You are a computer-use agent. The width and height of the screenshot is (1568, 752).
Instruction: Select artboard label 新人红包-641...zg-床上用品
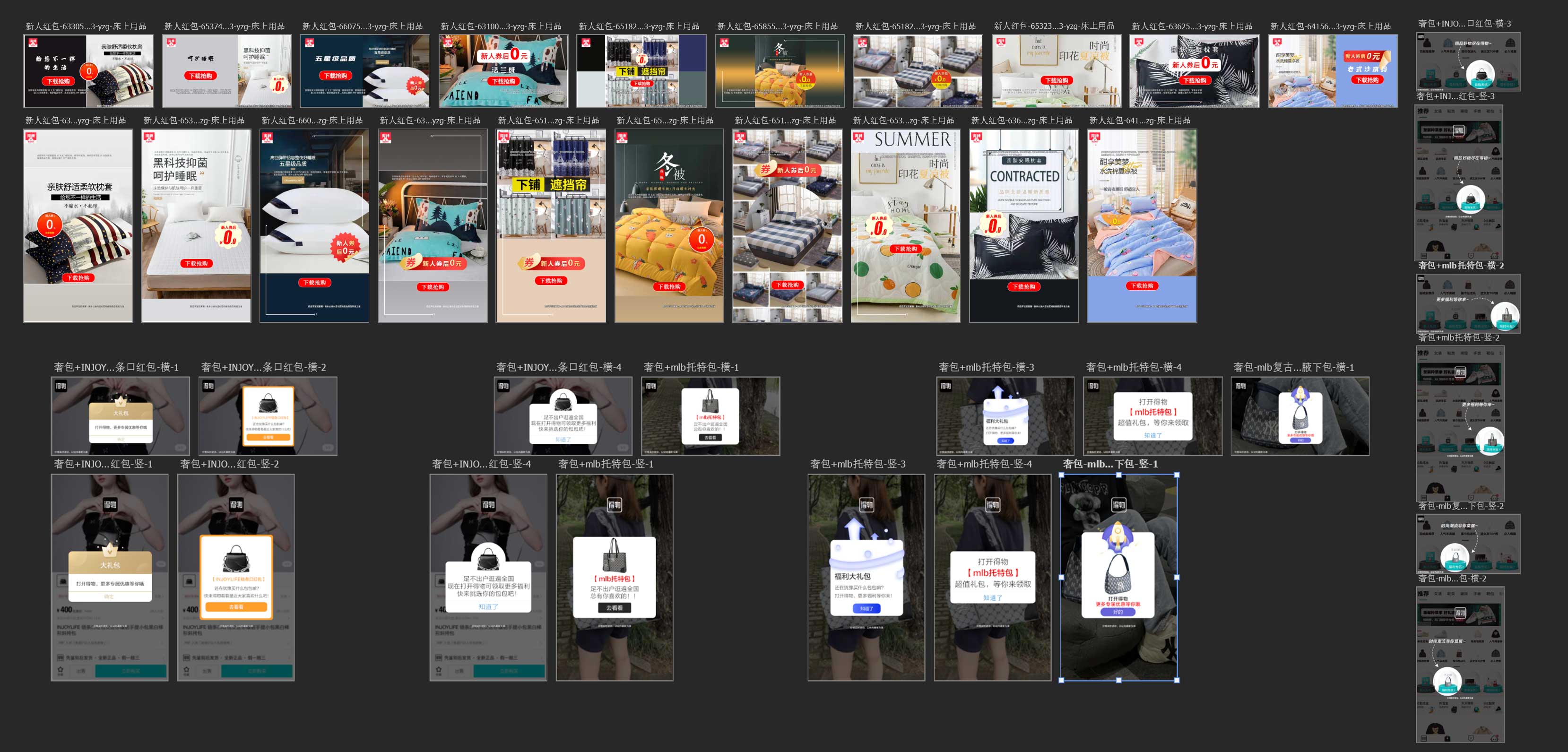(x=1140, y=121)
